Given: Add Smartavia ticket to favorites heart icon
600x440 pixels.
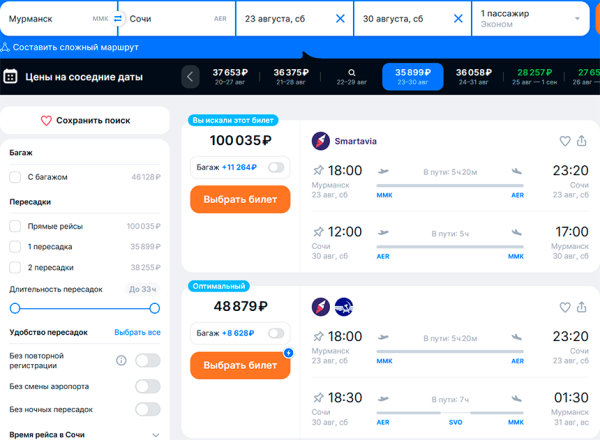Looking at the screenshot, I should 565,141.
